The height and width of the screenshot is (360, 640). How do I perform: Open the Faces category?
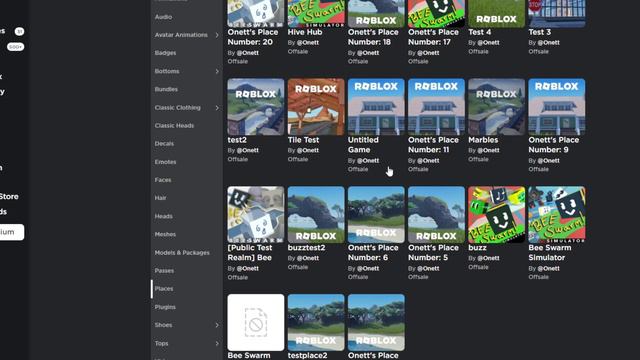(163, 180)
